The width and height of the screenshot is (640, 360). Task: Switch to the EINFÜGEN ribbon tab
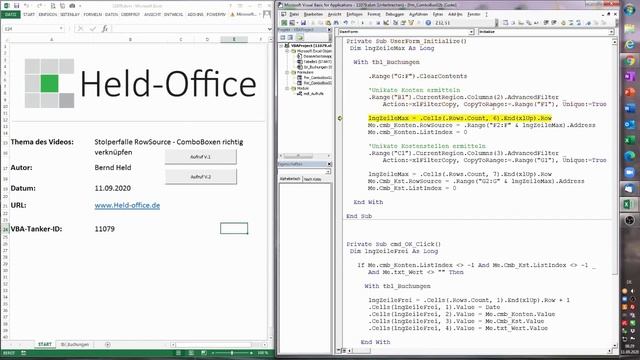[48, 14]
